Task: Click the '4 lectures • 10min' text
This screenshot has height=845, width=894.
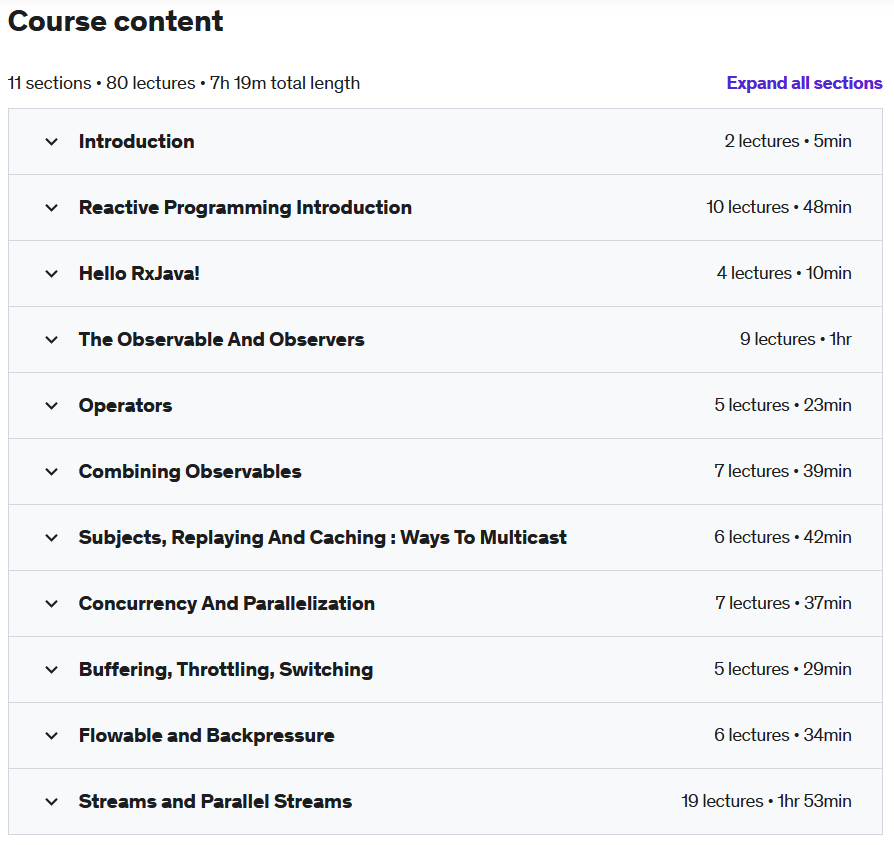Action: [x=784, y=273]
